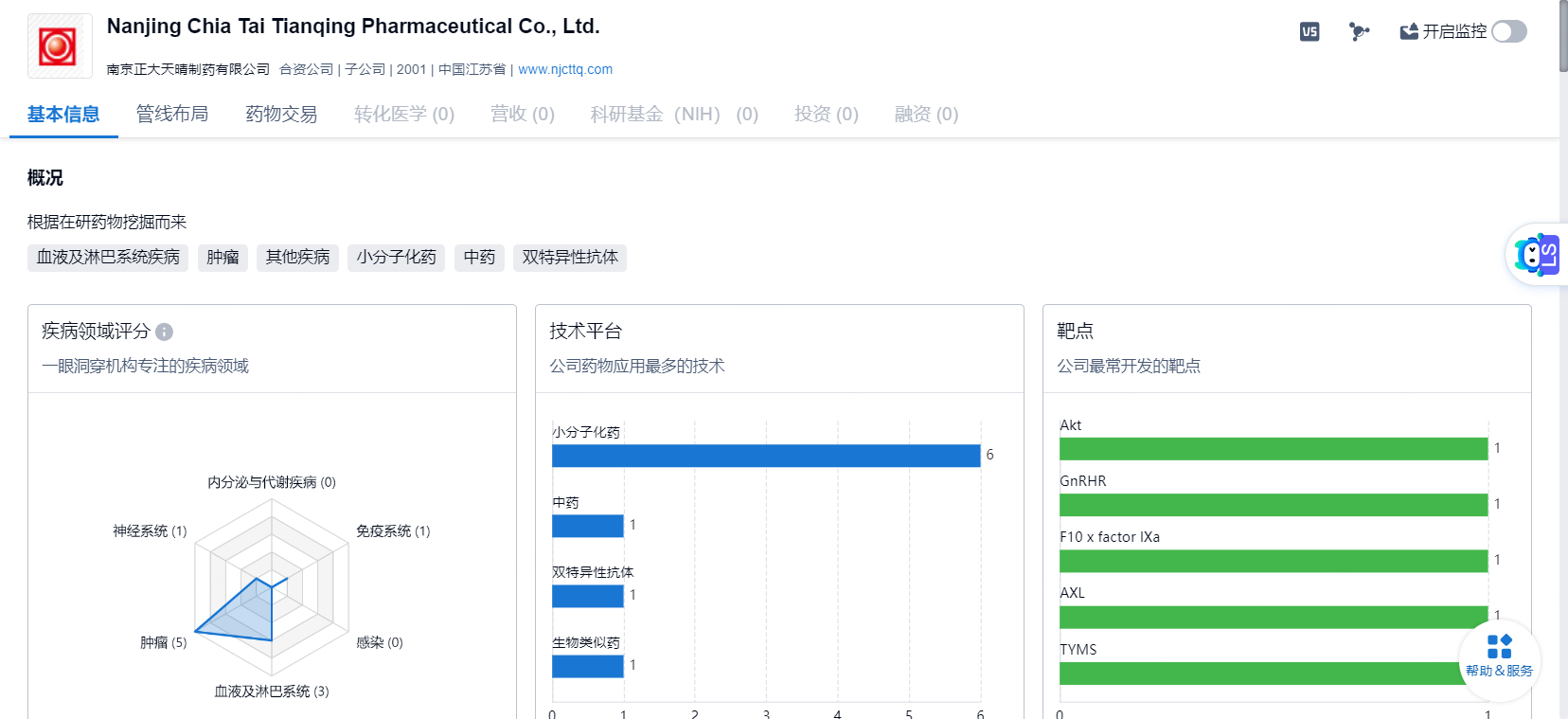Switch to the 管线布局 tab
This screenshot has width=1568, height=719.
[172, 114]
